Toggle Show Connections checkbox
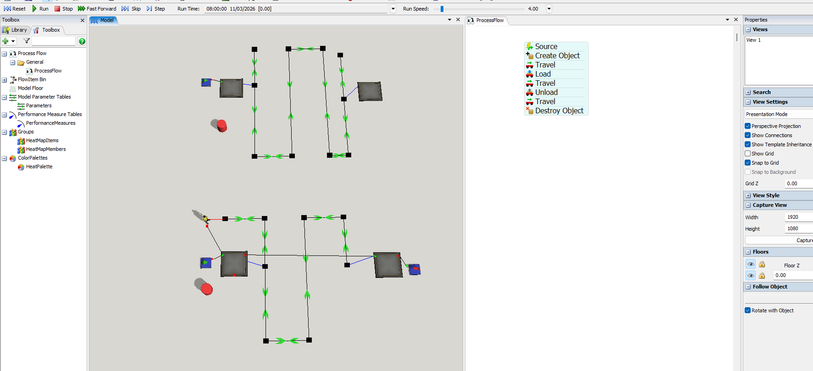This screenshot has width=813, height=371. [748, 135]
